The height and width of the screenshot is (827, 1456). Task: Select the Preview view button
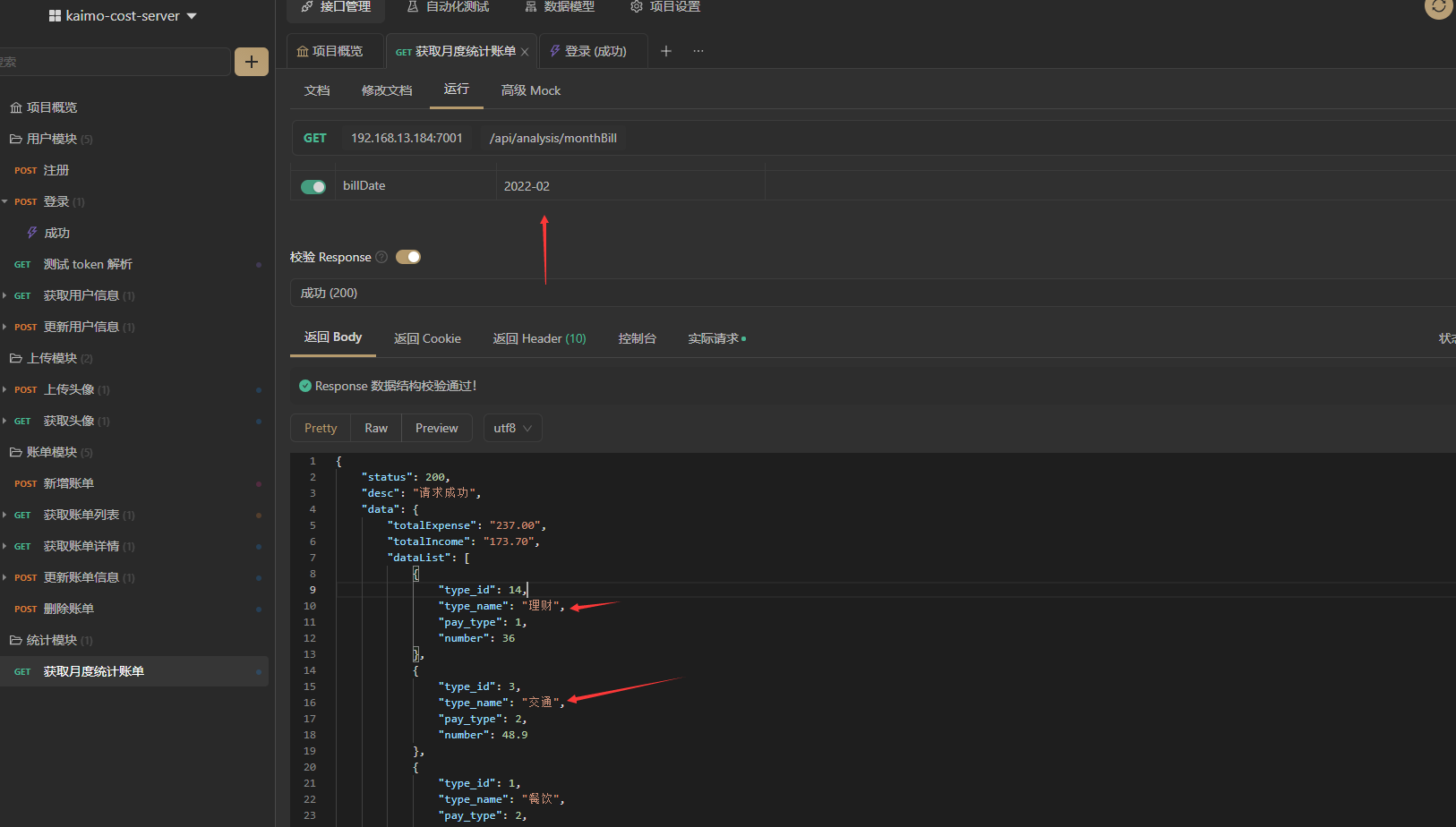click(437, 428)
